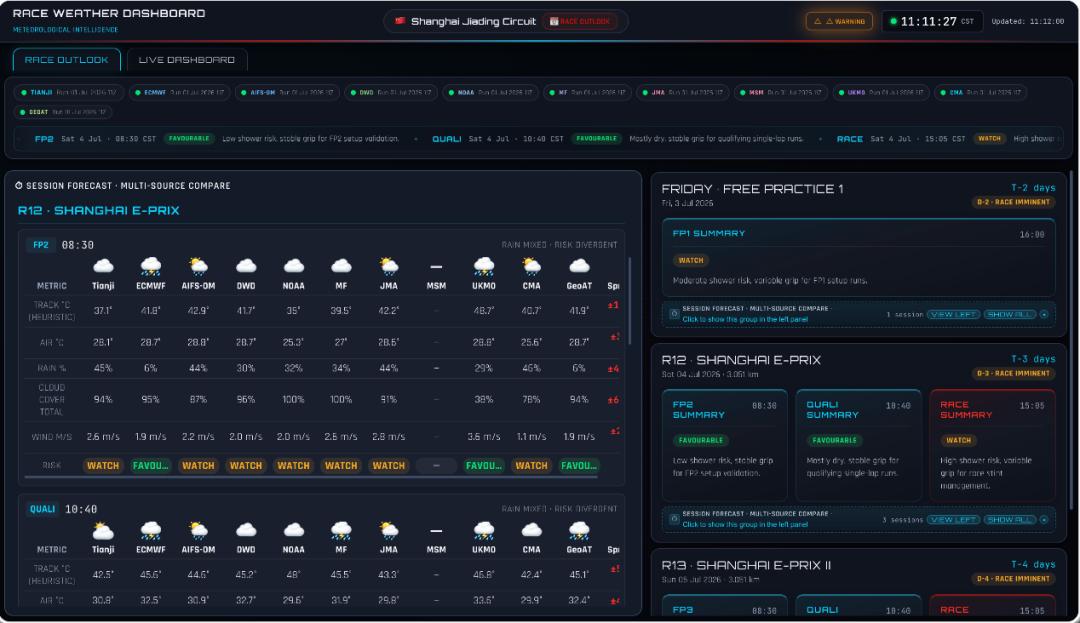Click clock icon in Friday session forecast bar

(674, 313)
